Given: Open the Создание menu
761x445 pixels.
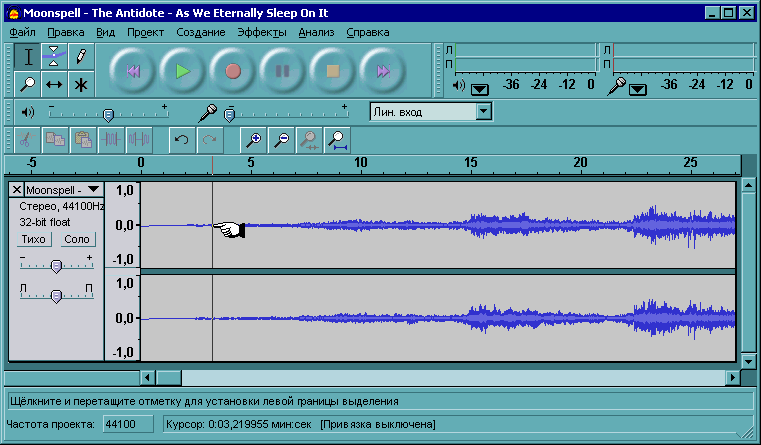Looking at the screenshot, I should [x=200, y=33].
